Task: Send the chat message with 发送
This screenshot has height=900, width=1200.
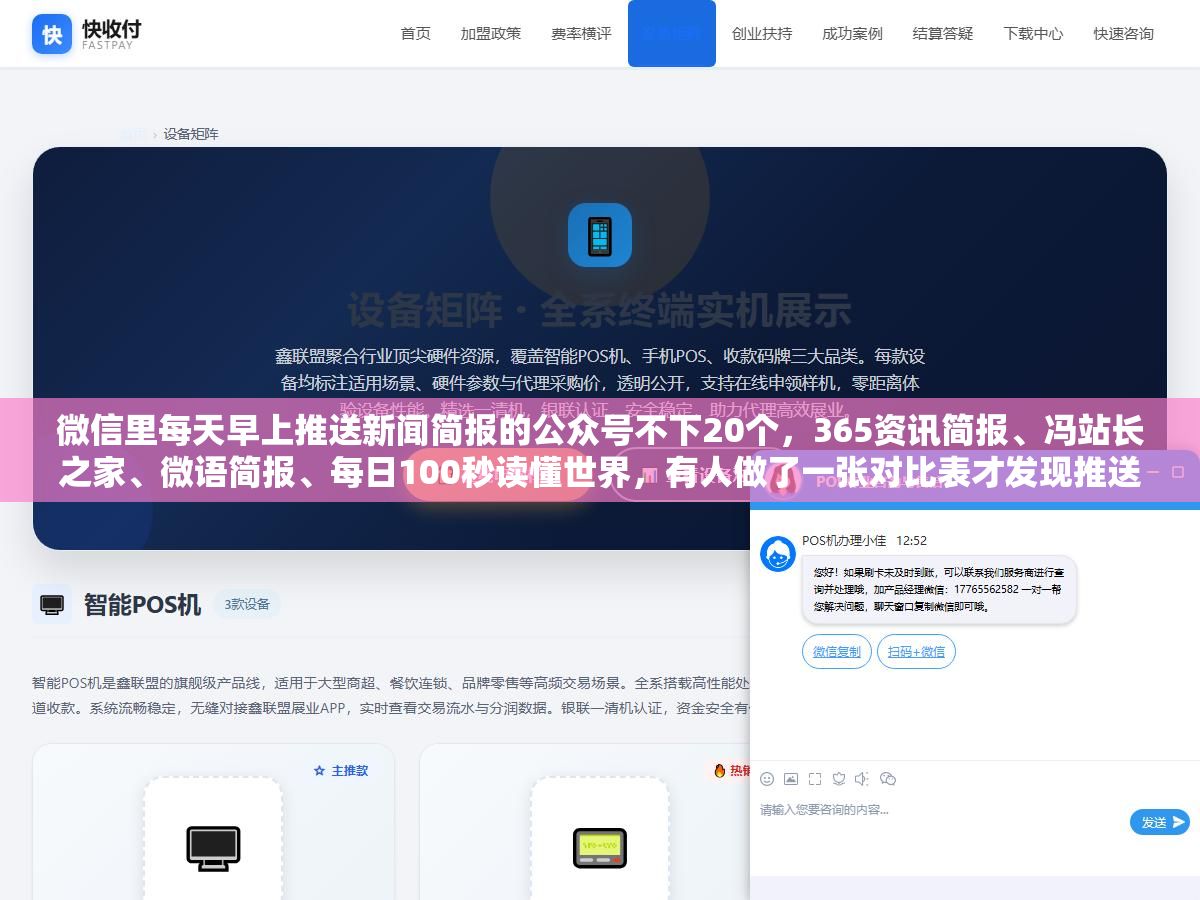Action: [x=1160, y=822]
